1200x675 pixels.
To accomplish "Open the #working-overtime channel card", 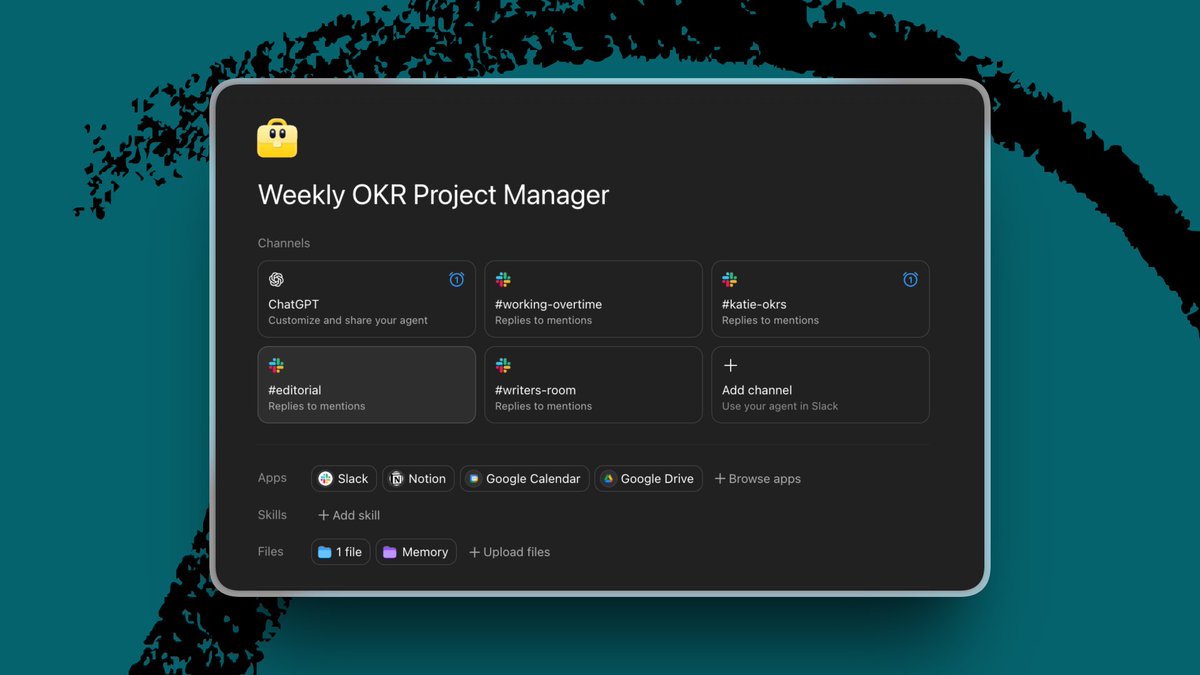I will click(593, 299).
